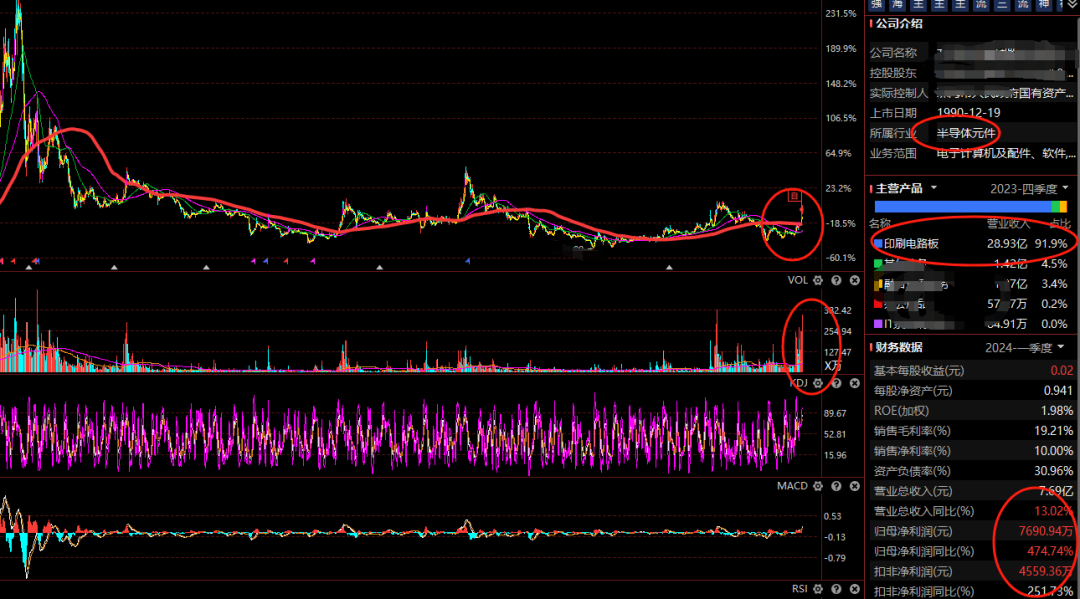Click the 财务数据 section header
The image size is (1080, 599).
click(x=899, y=348)
